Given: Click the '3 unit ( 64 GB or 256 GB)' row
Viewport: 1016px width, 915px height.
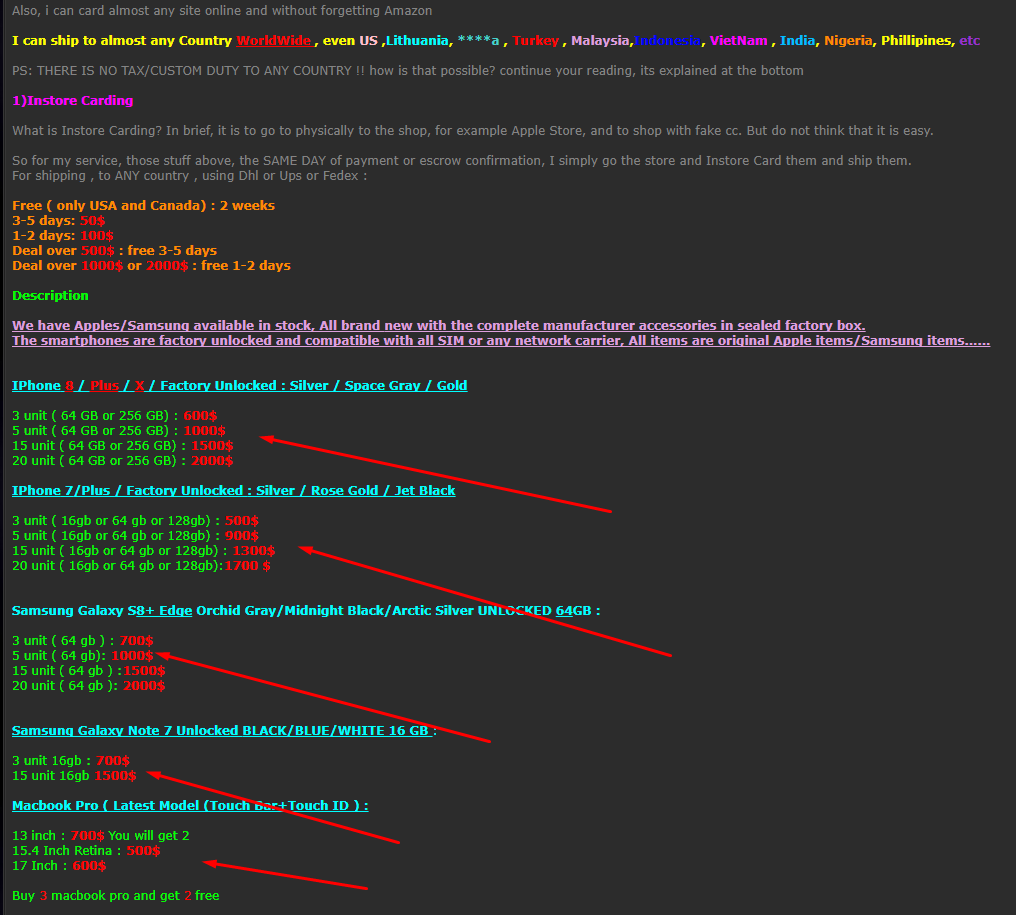Looking at the screenshot, I should coord(115,415).
